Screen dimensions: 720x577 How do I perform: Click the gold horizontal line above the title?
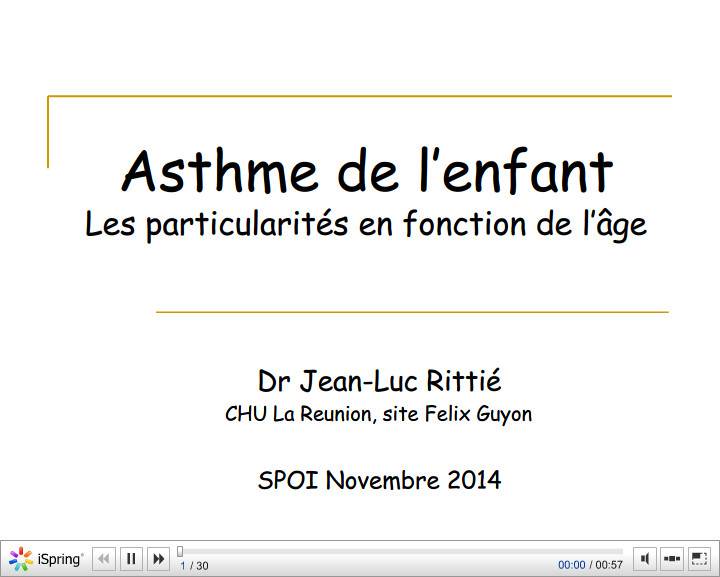(x=360, y=97)
